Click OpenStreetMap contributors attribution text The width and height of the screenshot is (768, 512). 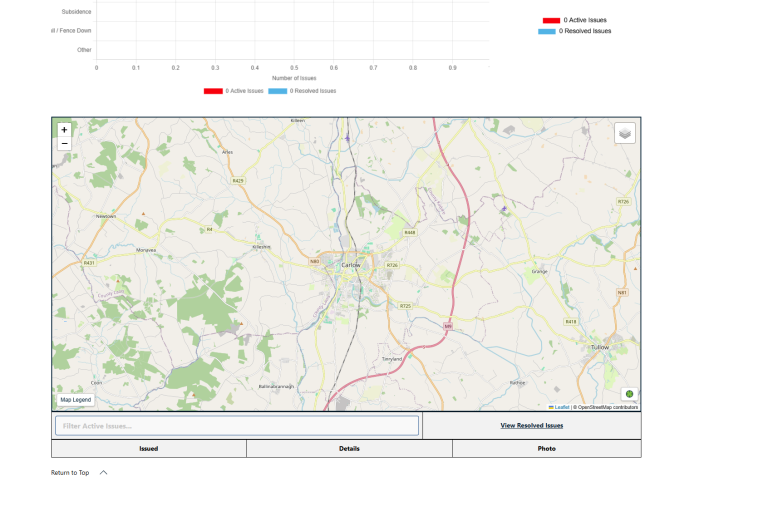tap(608, 407)
